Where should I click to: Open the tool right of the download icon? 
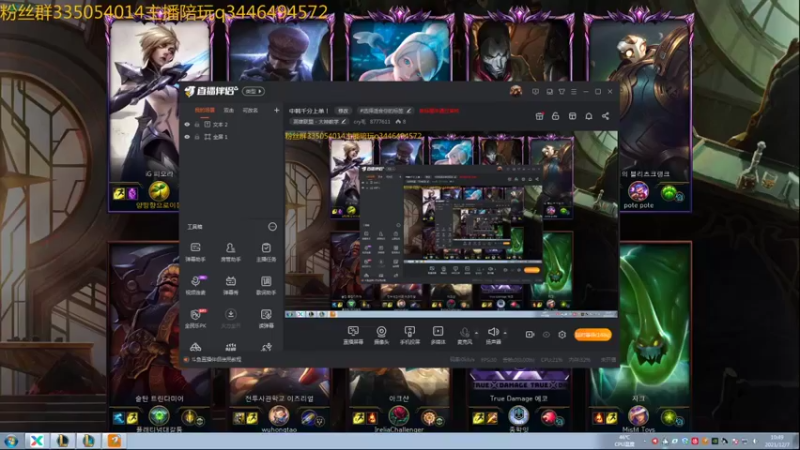point(266,318)
